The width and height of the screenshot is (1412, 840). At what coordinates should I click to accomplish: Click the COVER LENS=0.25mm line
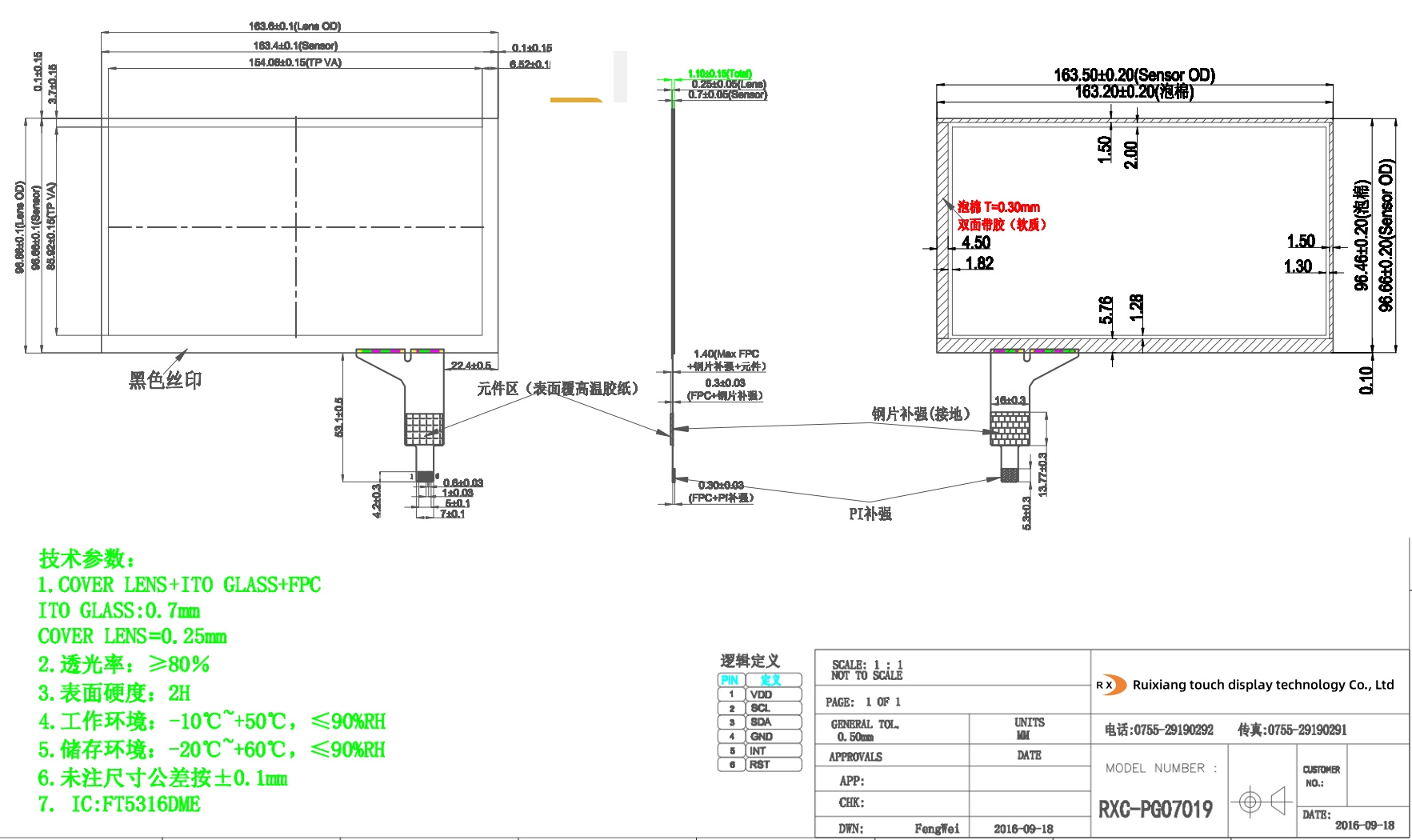pos(132,637)
